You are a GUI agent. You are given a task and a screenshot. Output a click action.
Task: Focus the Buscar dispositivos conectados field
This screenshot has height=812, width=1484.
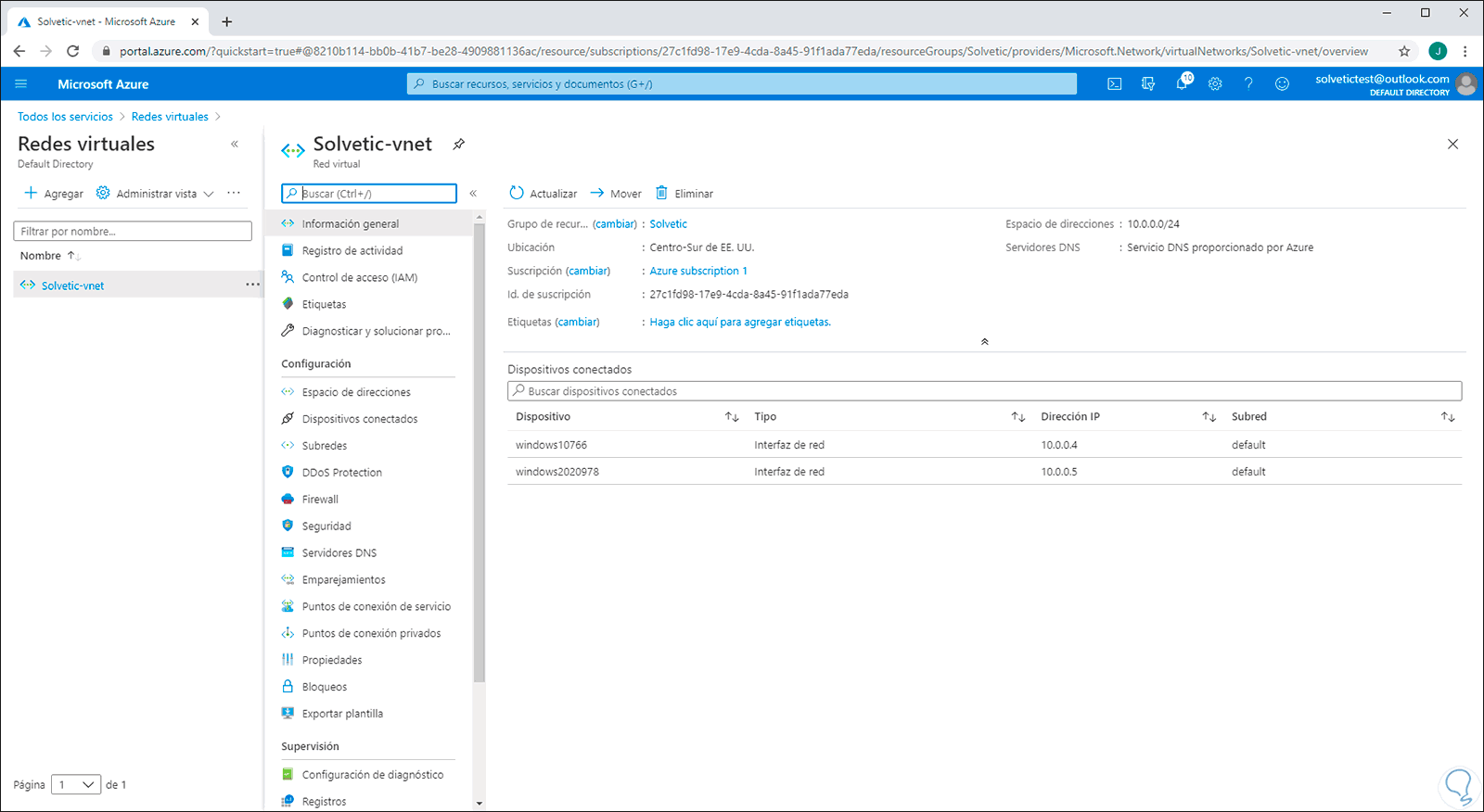coord(984,391)
